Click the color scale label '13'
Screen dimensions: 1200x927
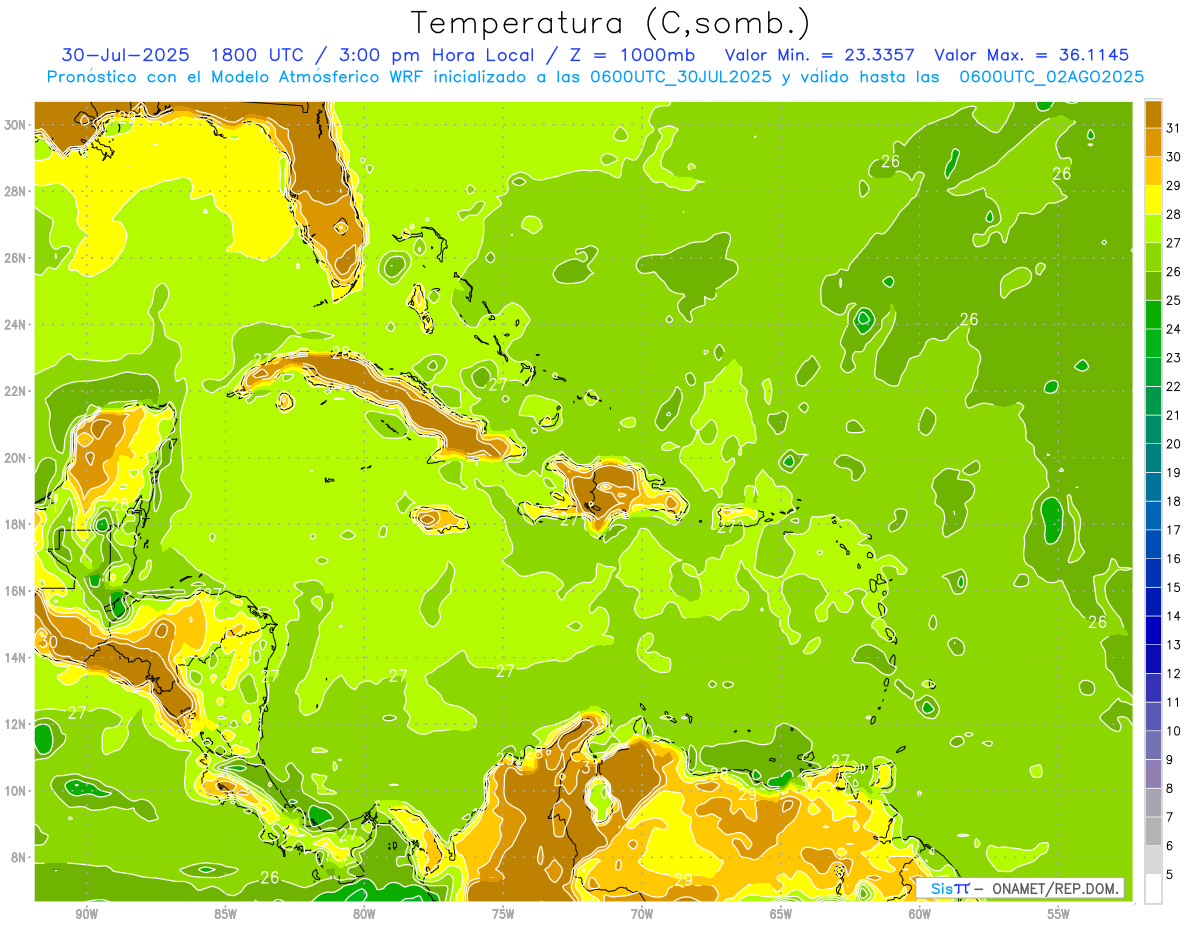point(1174,645)
